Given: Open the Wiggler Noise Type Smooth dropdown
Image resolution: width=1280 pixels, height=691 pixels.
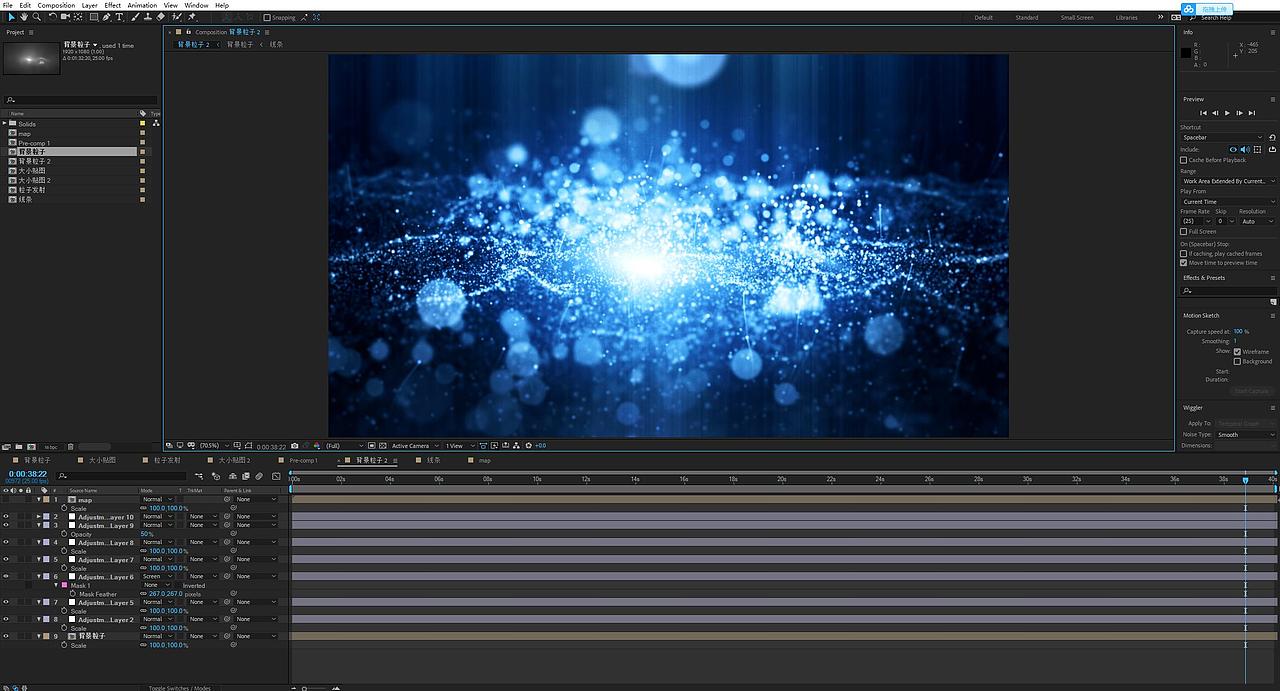Looking at the screenshot, I should (x=1246, y=435).
